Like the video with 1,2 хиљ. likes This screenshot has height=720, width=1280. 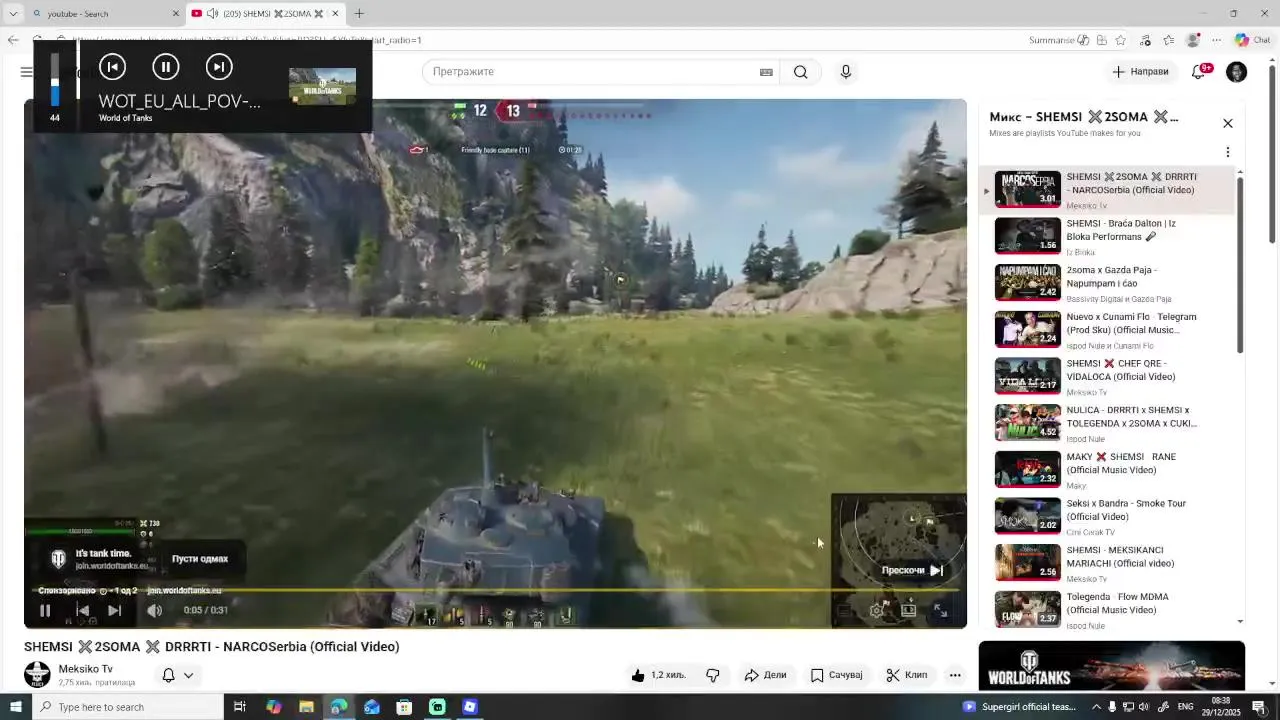tap(658, 675)
